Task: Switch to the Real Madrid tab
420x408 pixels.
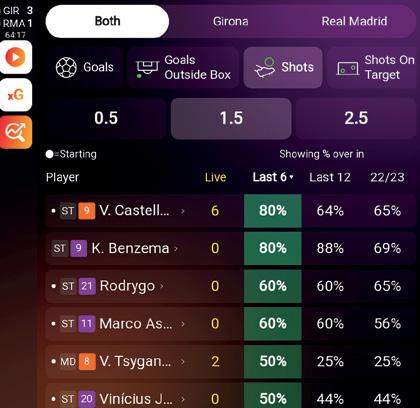Action: tap(354, 21)
